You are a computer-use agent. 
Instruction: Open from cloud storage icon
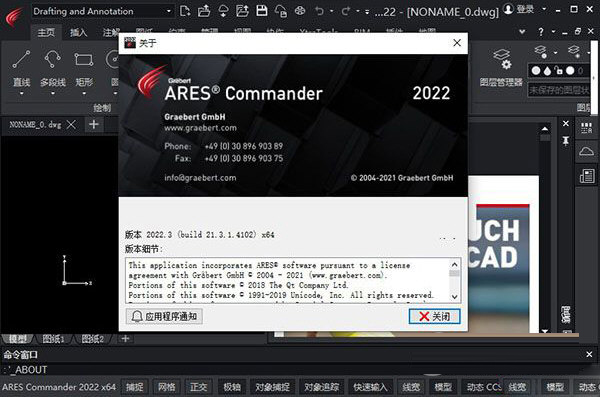[223, 11]
